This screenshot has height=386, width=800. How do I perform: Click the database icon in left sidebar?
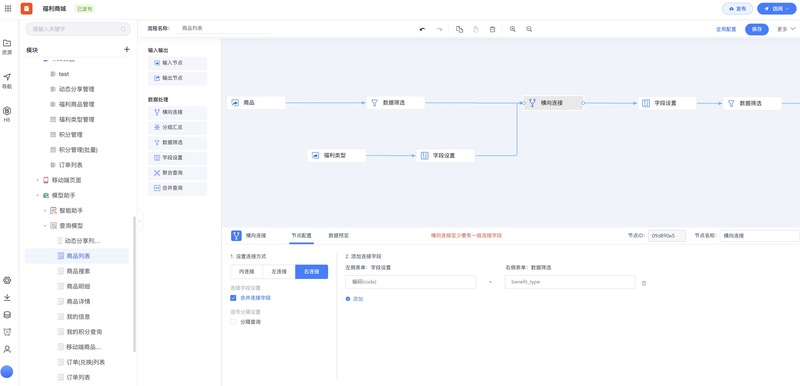7,315
